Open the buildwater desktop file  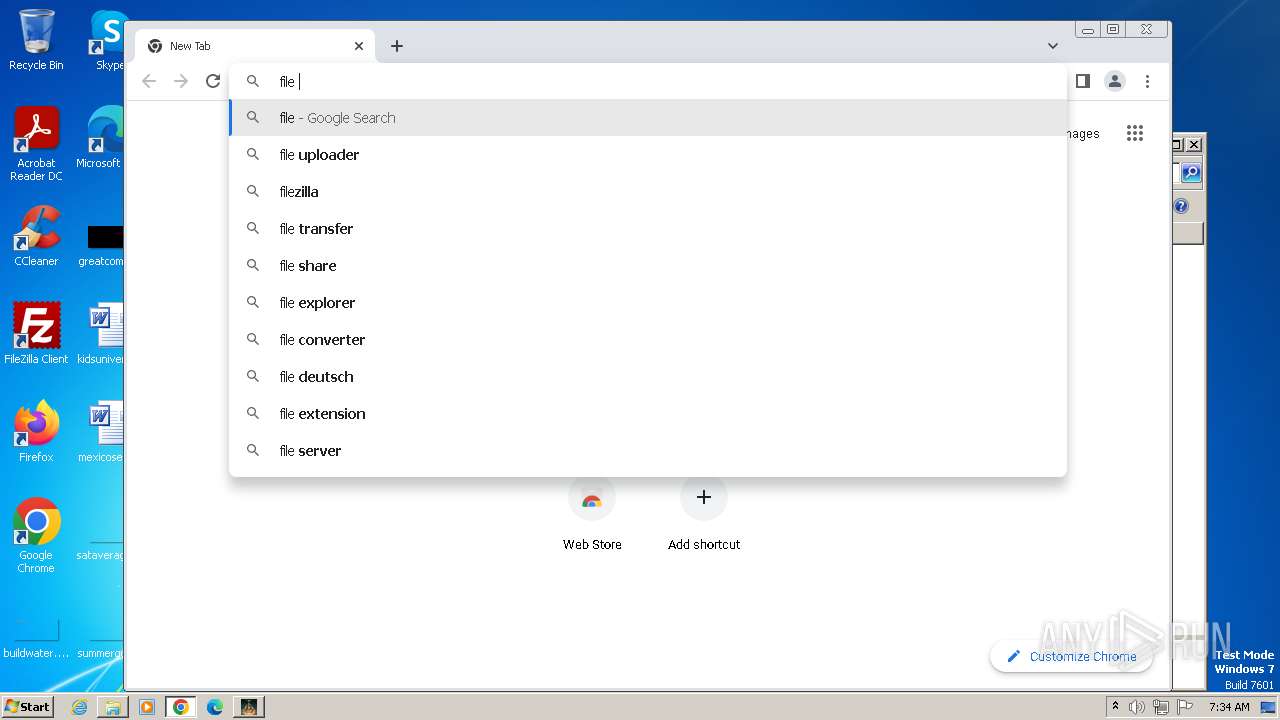[36, 636]
